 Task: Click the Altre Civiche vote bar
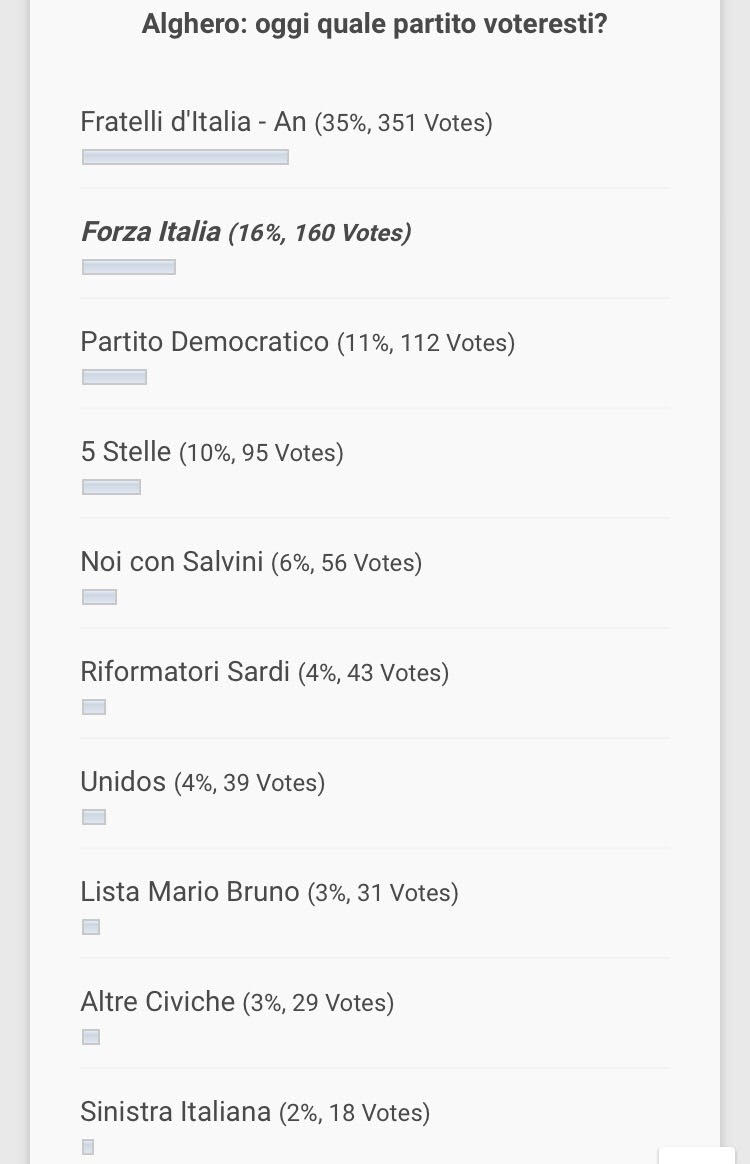(91, 1037)
